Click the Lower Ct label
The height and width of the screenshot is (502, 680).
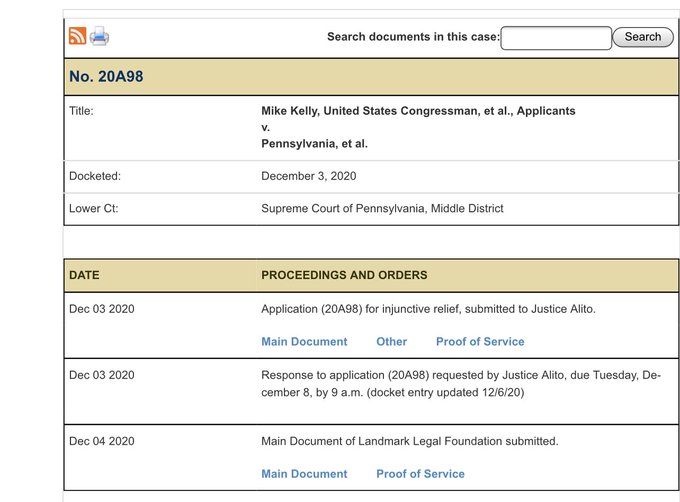click(94, 209)
